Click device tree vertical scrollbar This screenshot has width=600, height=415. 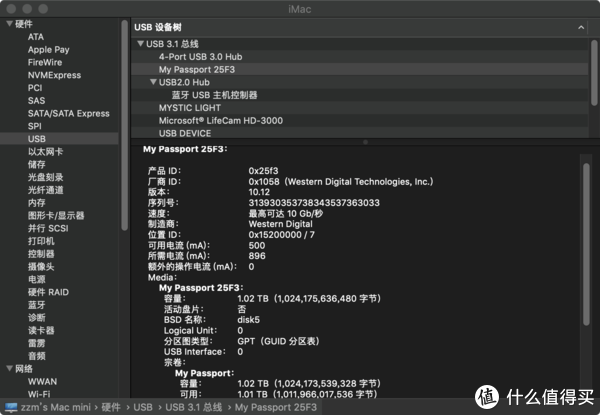click(594, 73)
